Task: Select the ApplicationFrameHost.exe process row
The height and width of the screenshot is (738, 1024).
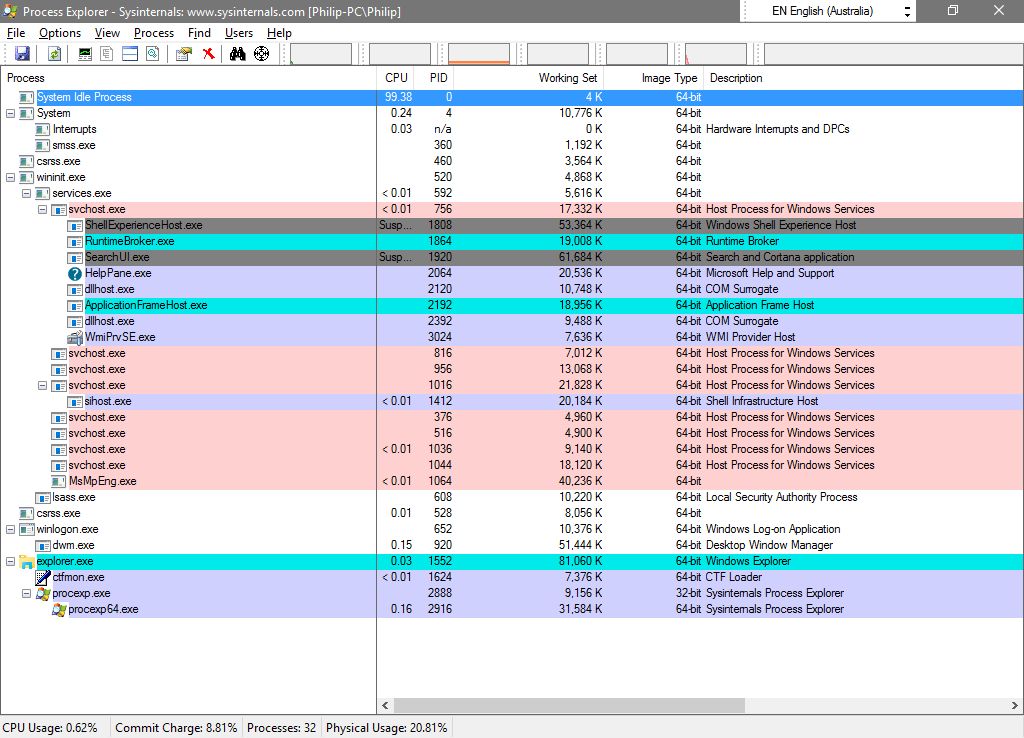Action: [x=512, y=306]
